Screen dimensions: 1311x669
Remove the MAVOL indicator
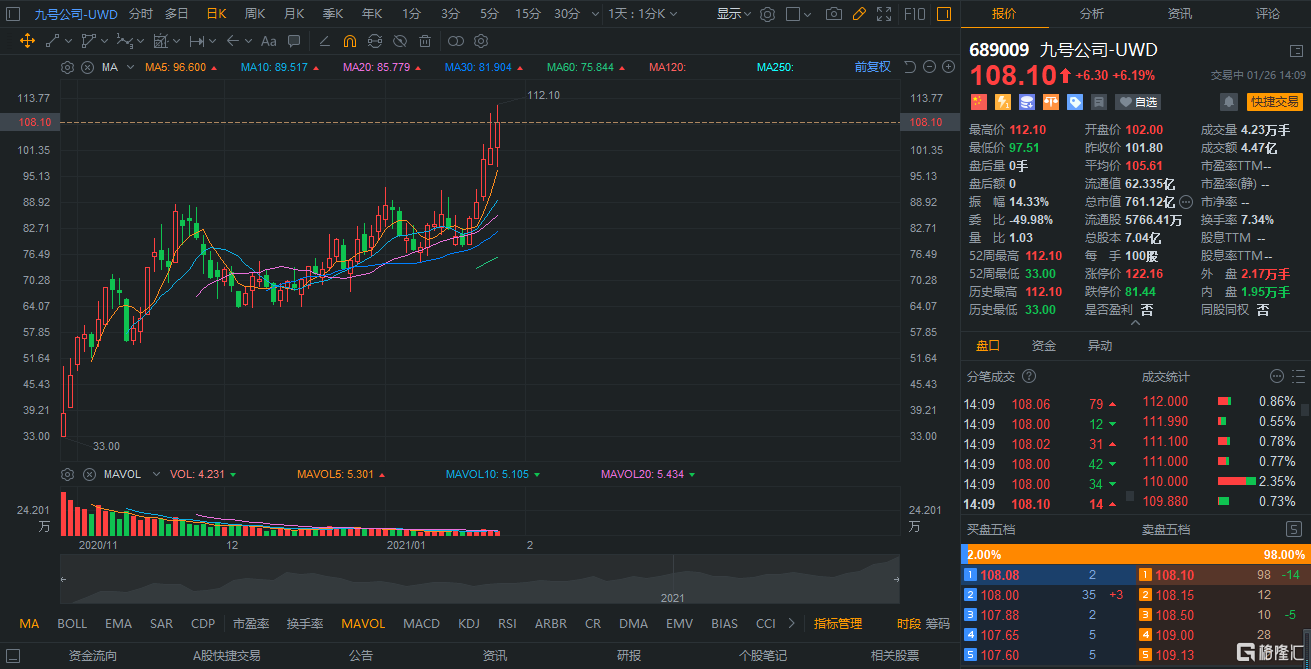87,474
